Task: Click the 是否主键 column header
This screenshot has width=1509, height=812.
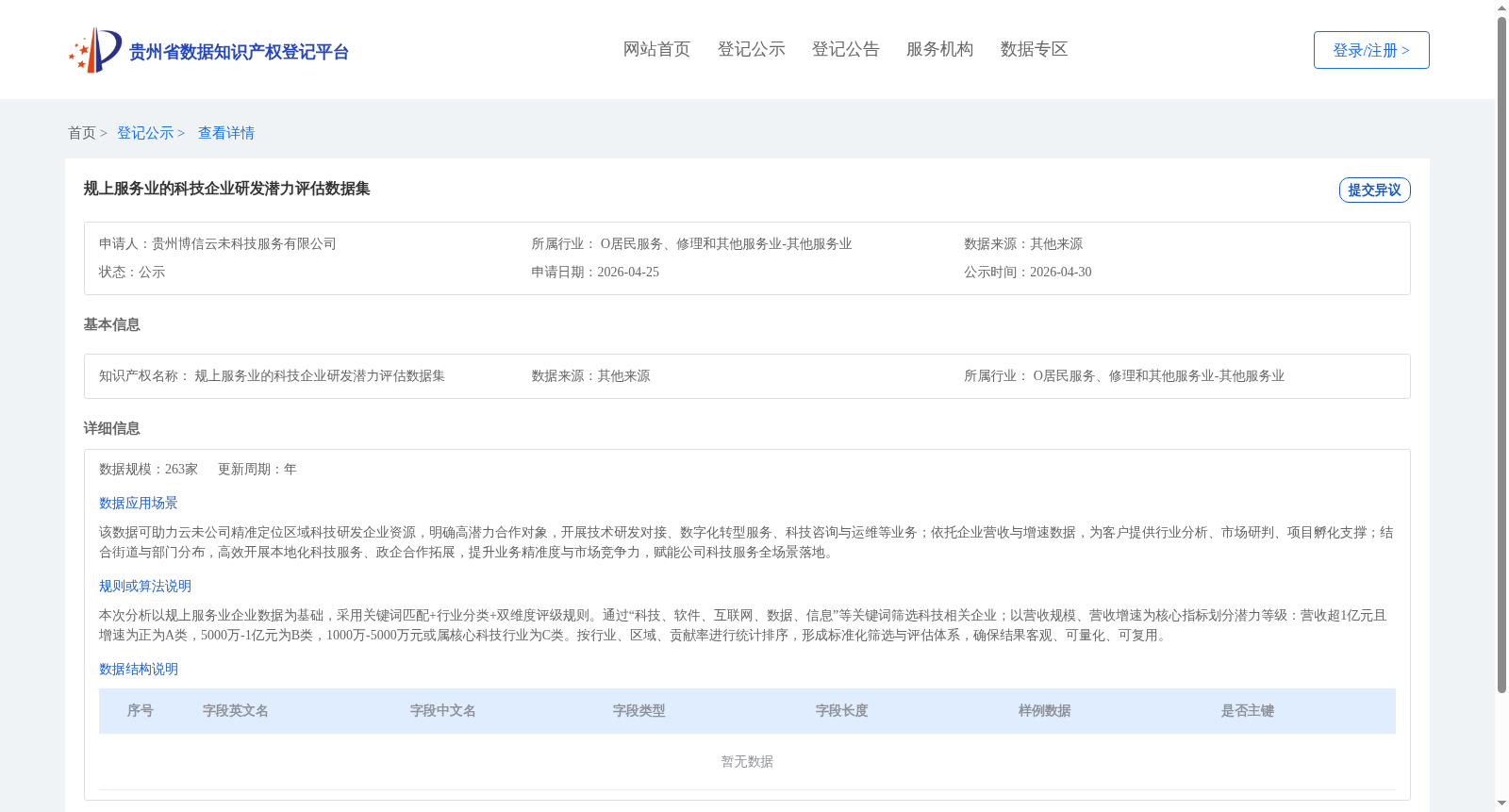Action: click(x=1248, y=710)
